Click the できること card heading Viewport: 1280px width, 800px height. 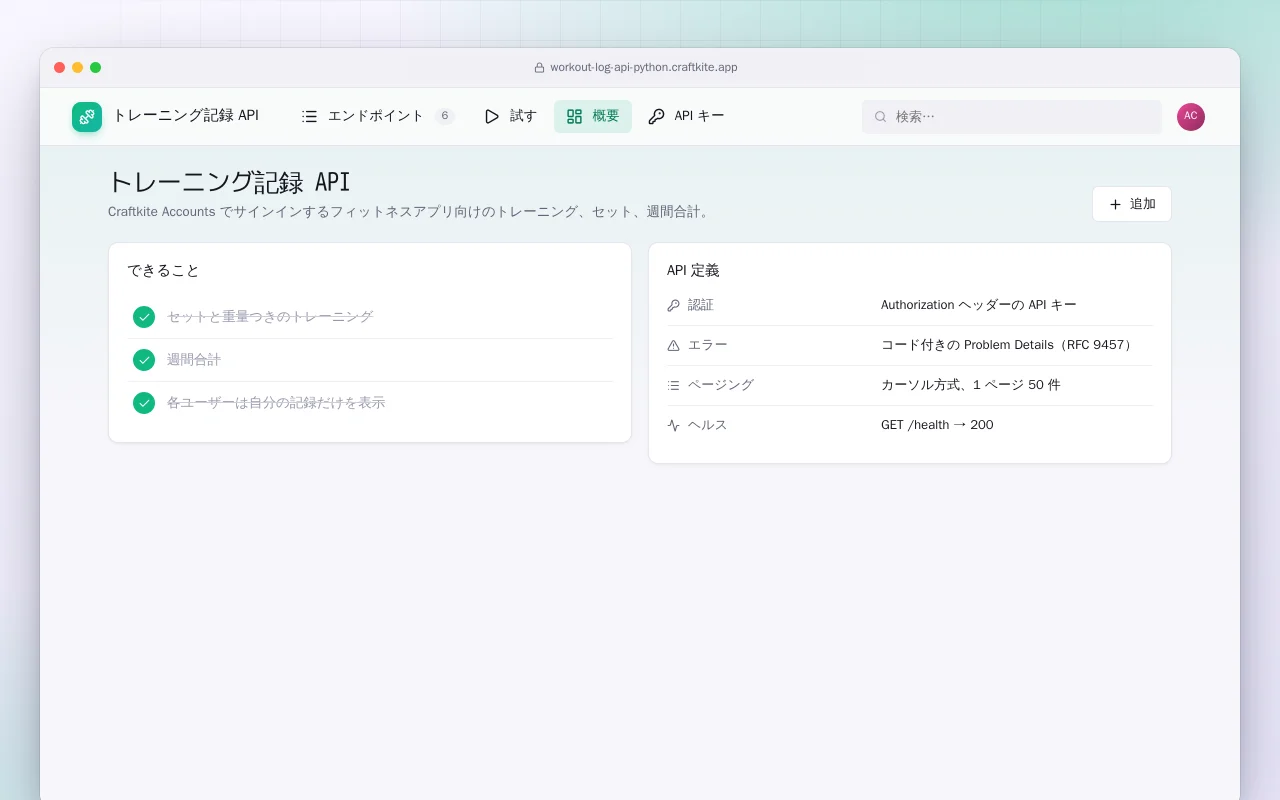pos(163,271)
